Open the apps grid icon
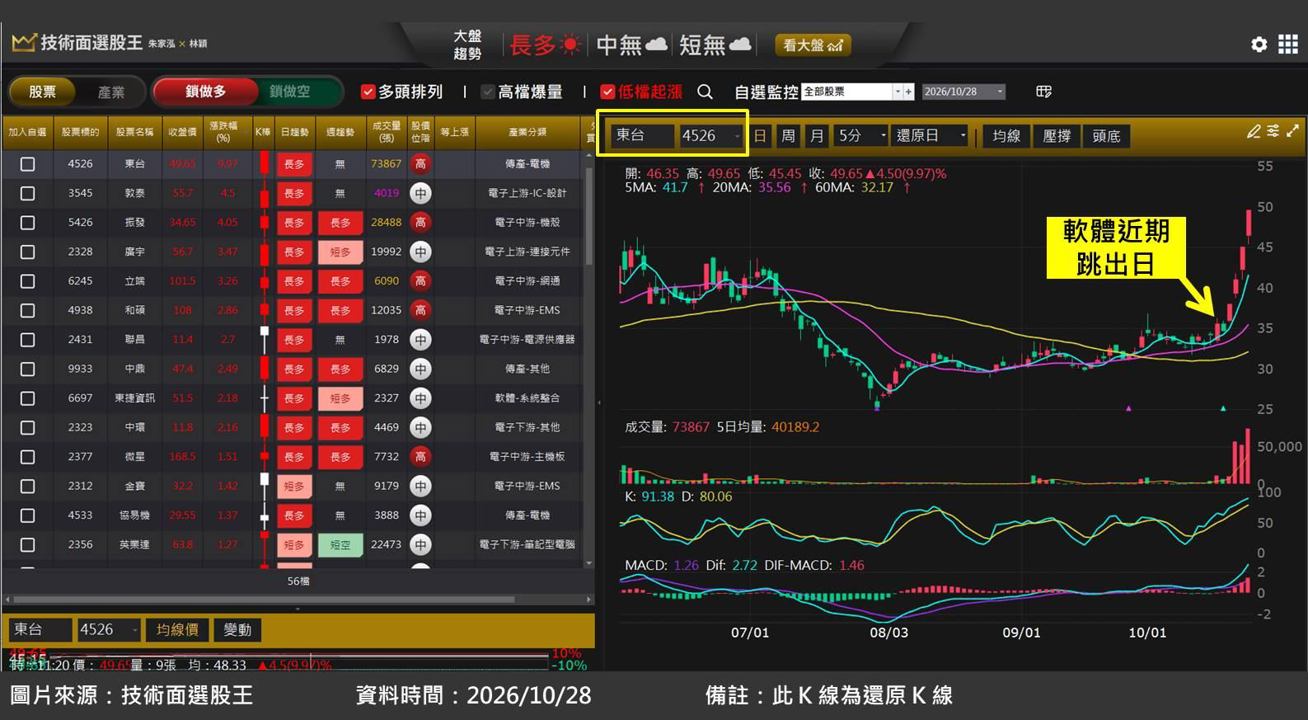The height and width of the screenshot is (720, 1308). [x=1288, y=44]
